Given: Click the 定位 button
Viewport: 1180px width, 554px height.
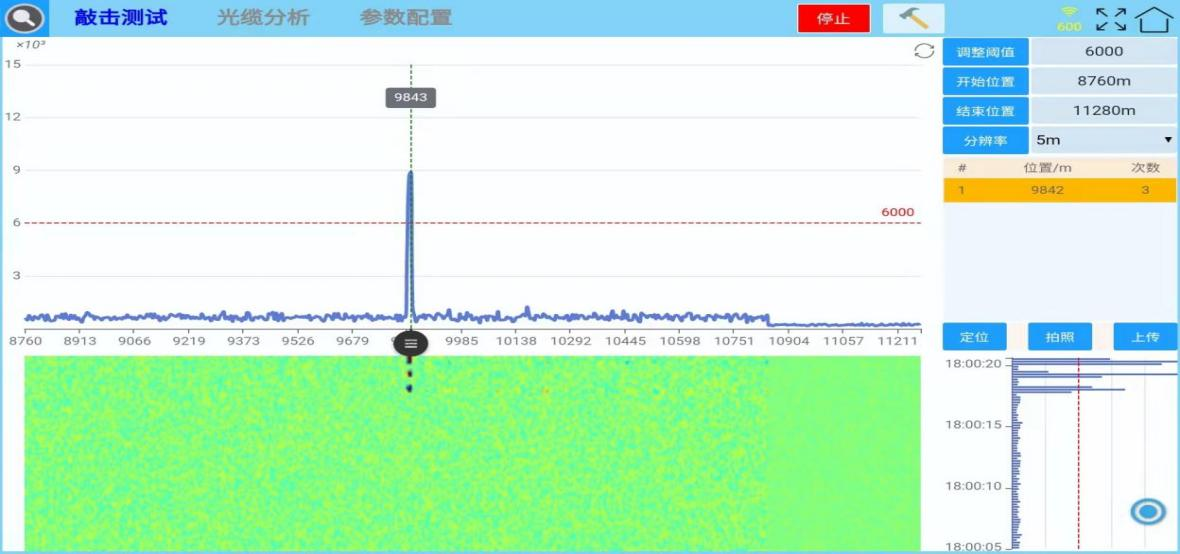Looking at the screenshot, I should (974, 337).
